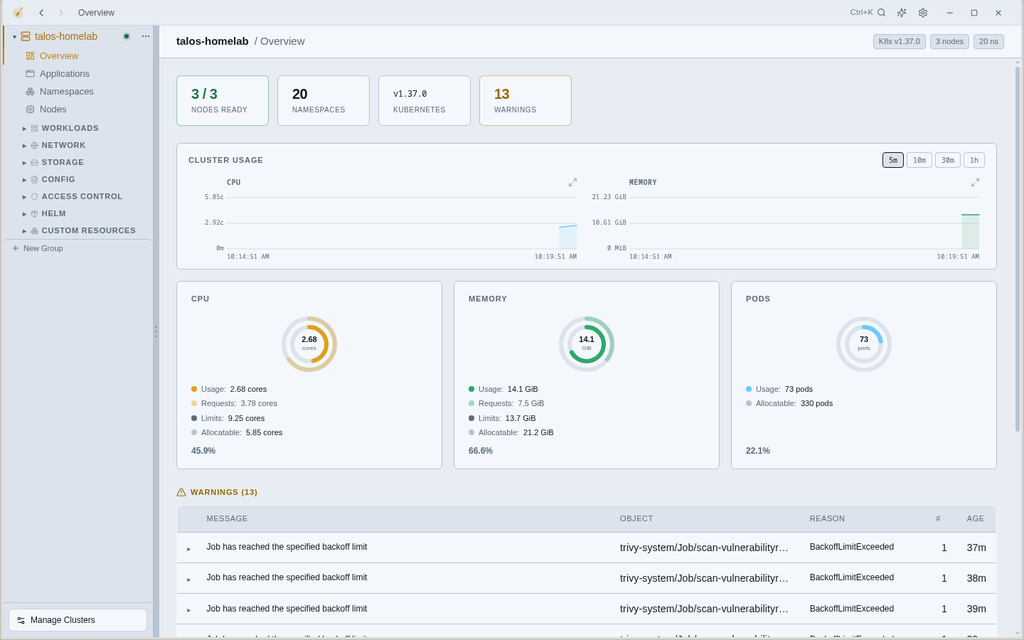Expand the ACCESS CONTROL section
This screenshot has width=1024, height=640.
24,197
